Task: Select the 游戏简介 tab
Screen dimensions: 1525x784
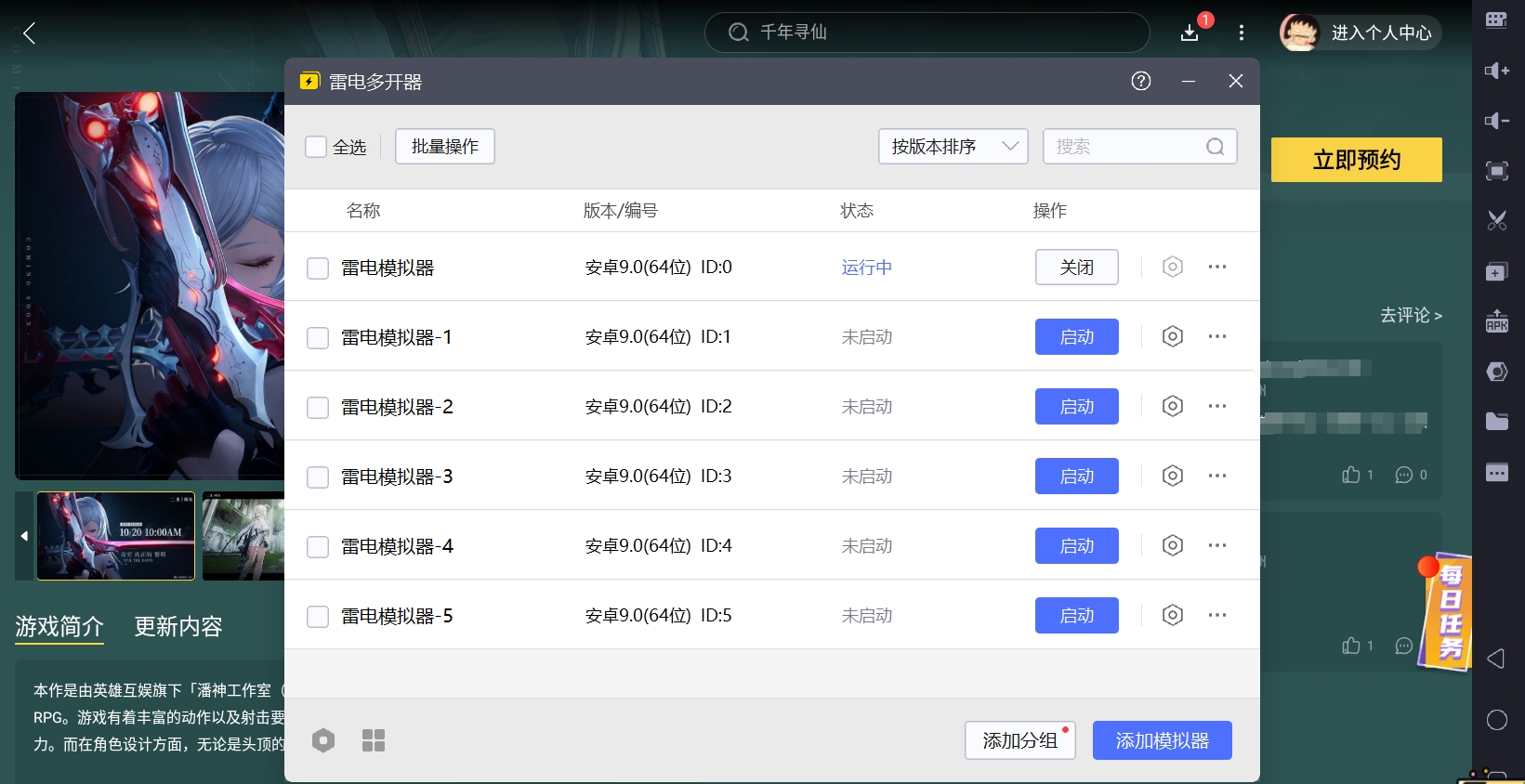Action: pos(59,627)
